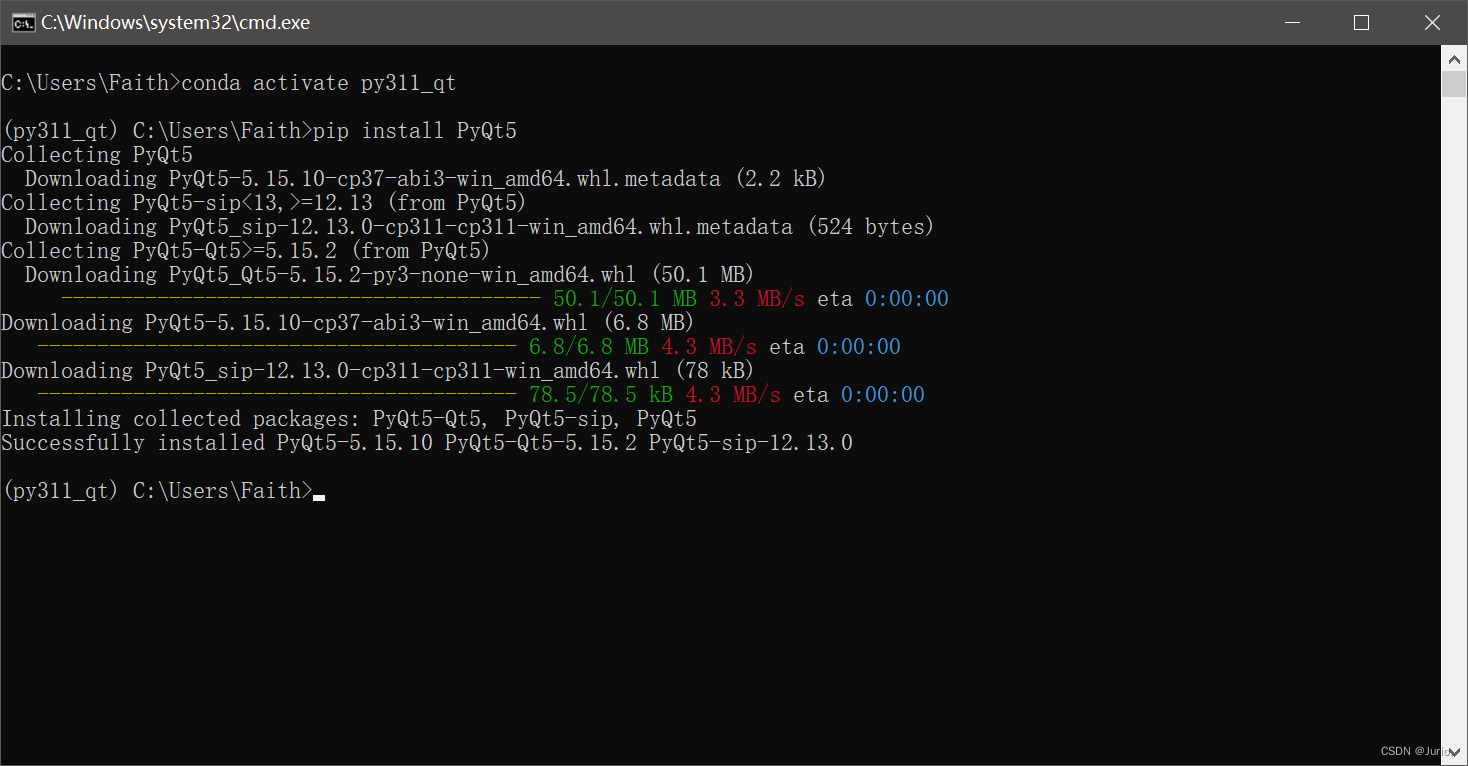
Task: Click the 6.8/6.8 MB progress bar
Action: click(277, 347)
